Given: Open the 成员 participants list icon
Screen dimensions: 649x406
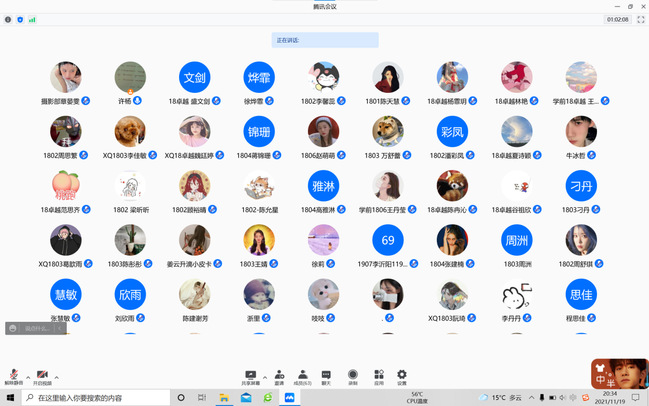Looking at the screenshot, I should [x=302, y=376].
